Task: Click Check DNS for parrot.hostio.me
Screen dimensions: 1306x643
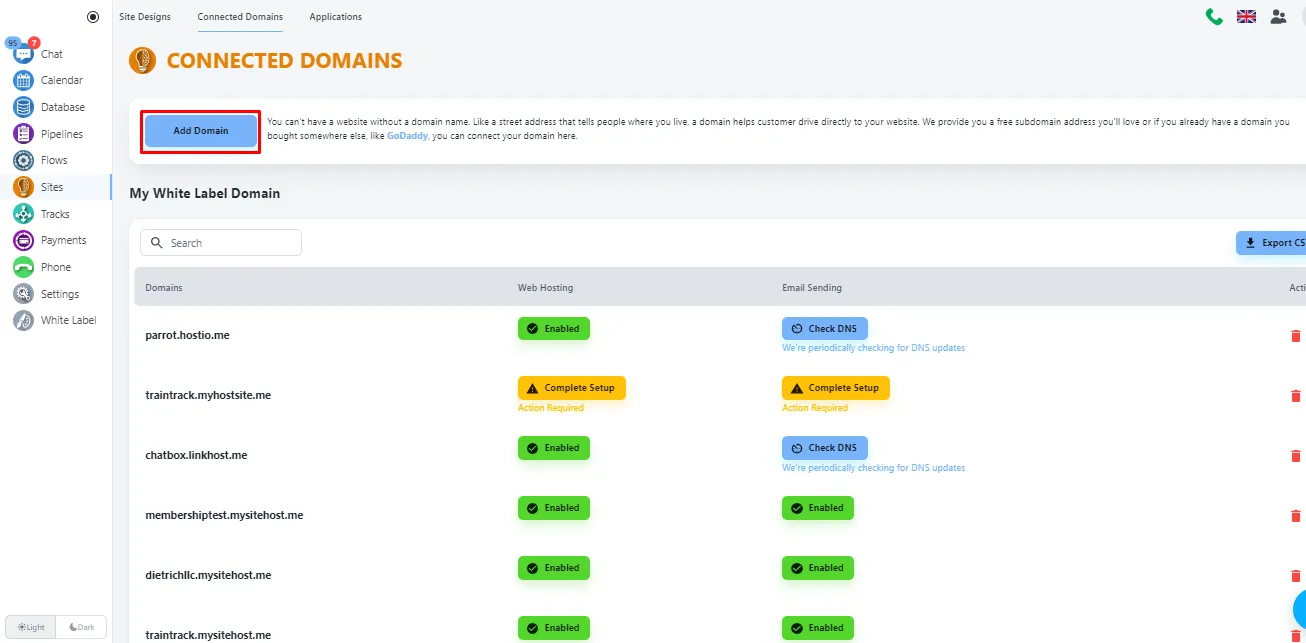Action: tap(825, 328)
